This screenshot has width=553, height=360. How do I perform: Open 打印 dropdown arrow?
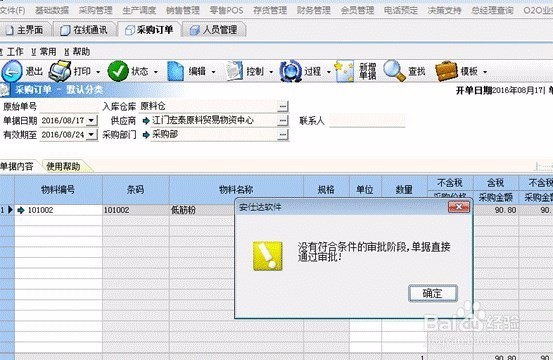[x=98, y=72]
